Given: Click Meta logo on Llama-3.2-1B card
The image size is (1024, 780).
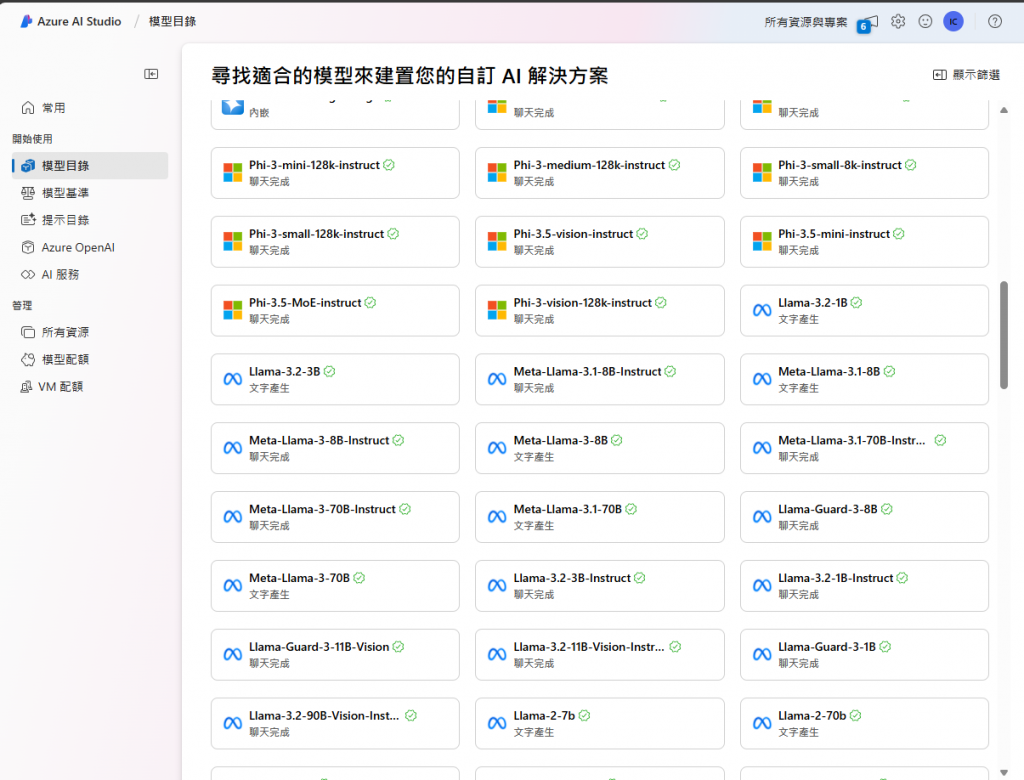Looking at the screenshot, I should (x=762, y=310).
